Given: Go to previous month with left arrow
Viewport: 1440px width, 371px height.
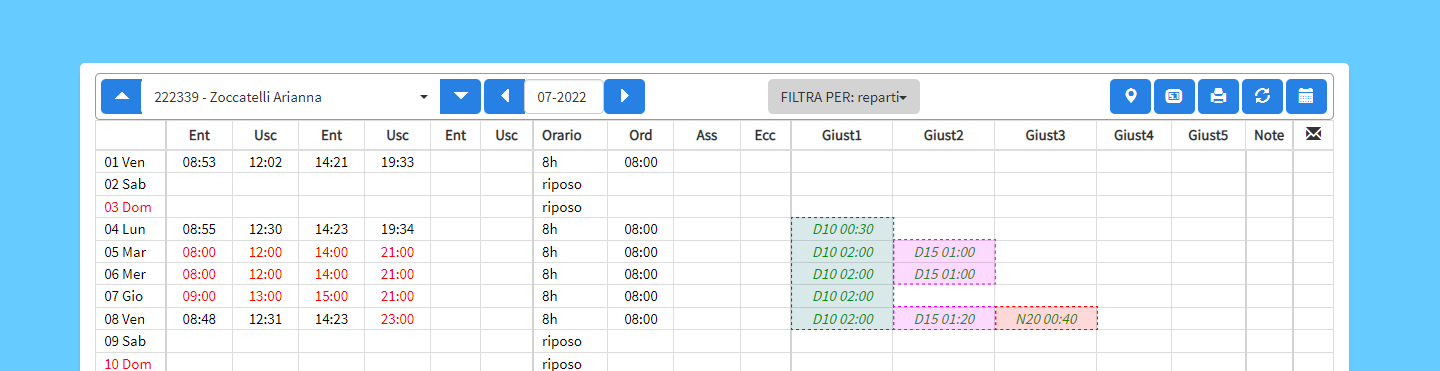Looking at the screenshot, I should click(x=505, y=97).
